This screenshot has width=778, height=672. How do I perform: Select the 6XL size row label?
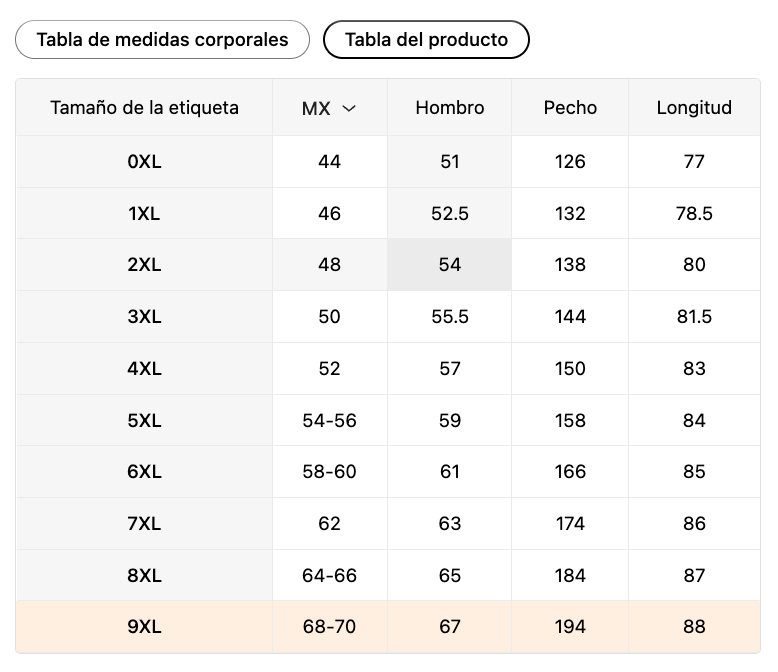tap(144, 471)
